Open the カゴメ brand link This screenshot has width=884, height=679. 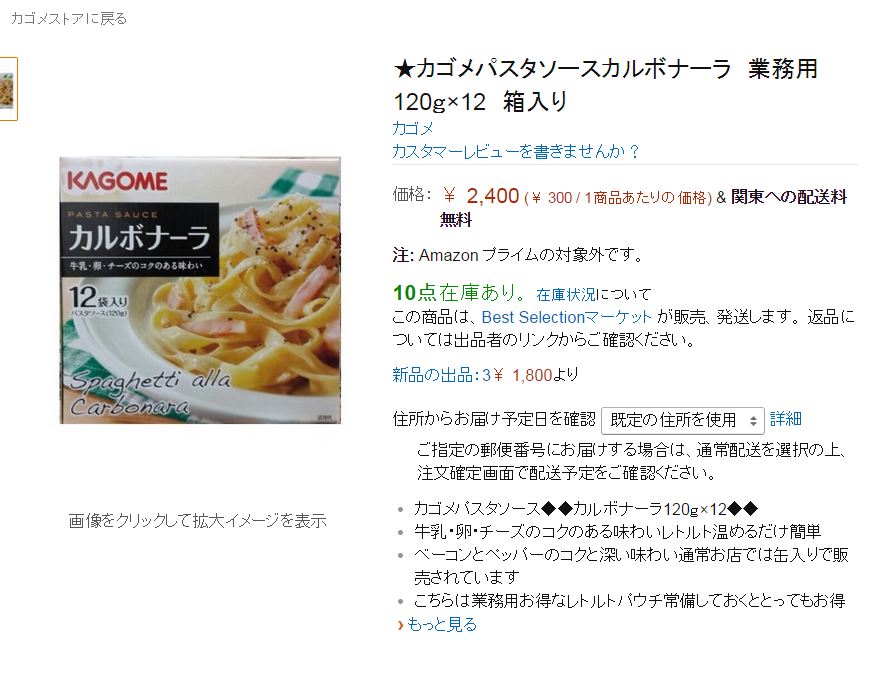[413, 128]
